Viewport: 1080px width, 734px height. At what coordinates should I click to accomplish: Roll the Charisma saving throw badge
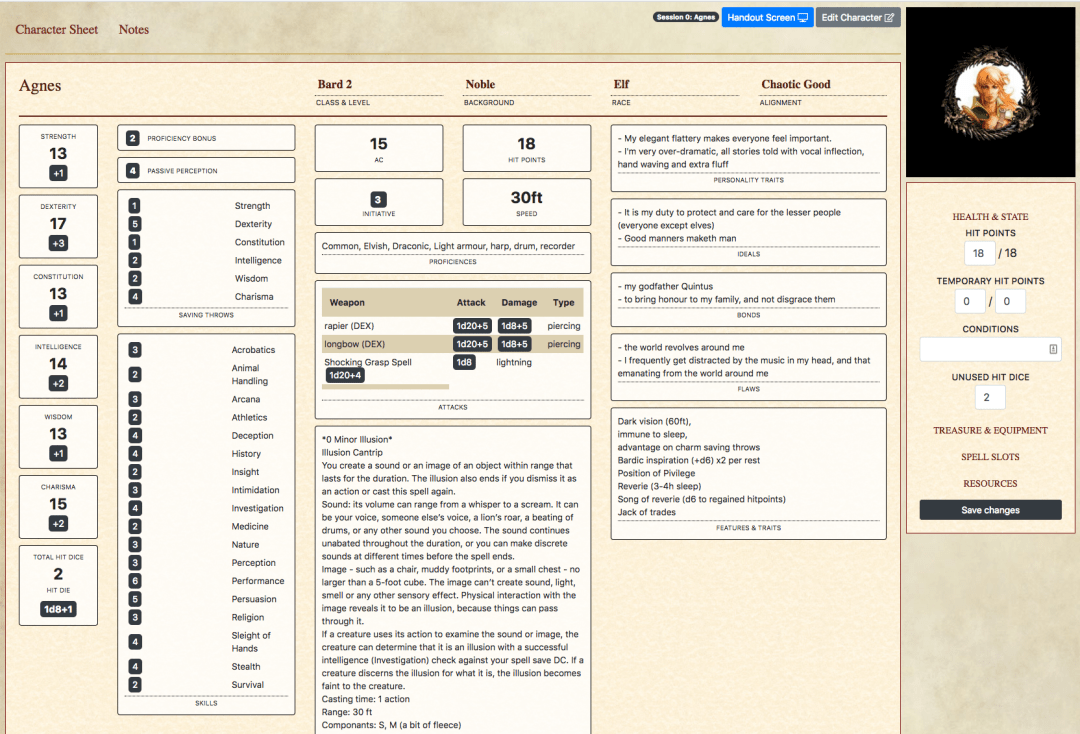click(x=134, y=297)
